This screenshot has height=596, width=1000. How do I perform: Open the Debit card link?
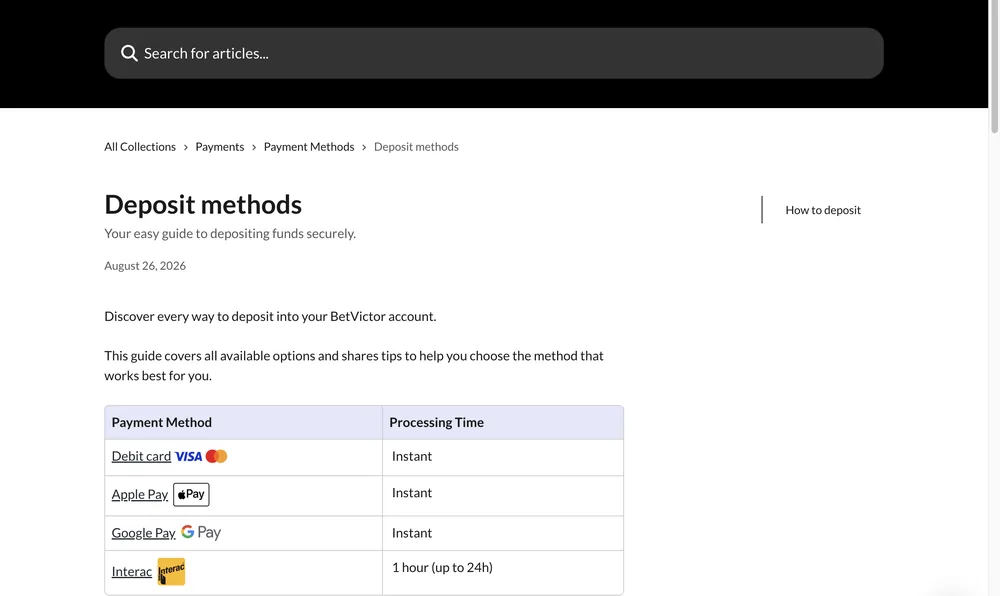[141, 456]
